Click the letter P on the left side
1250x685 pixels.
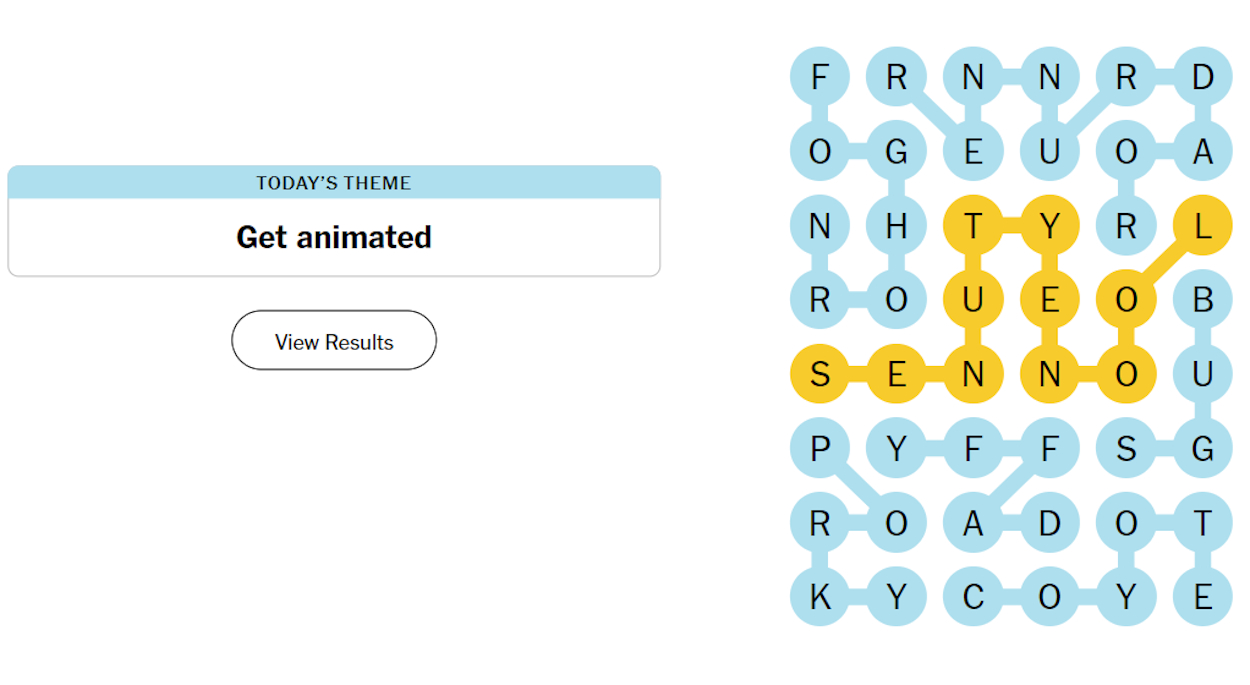click(820, 448)
